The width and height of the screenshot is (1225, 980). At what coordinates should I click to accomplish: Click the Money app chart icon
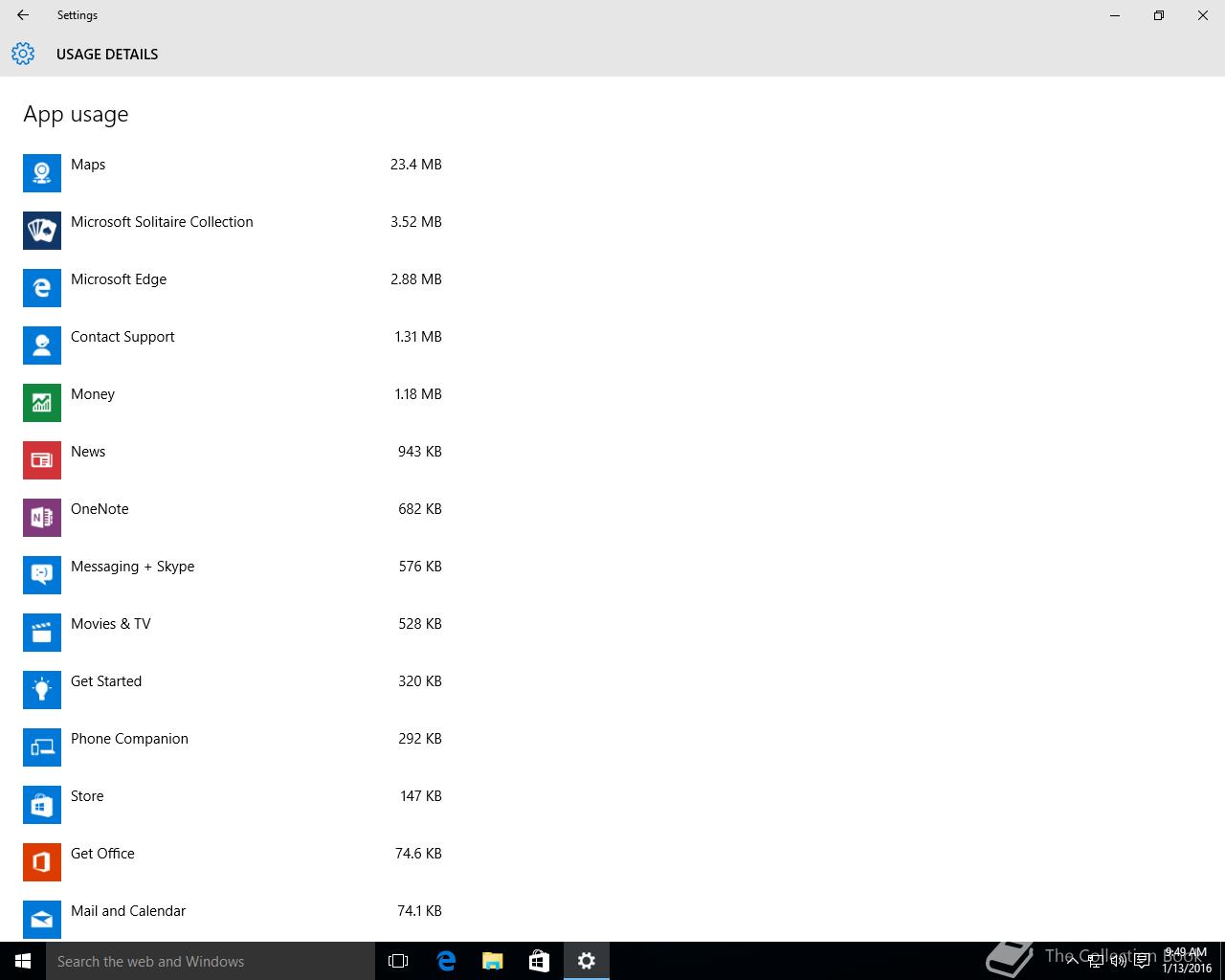click(42, 403)
